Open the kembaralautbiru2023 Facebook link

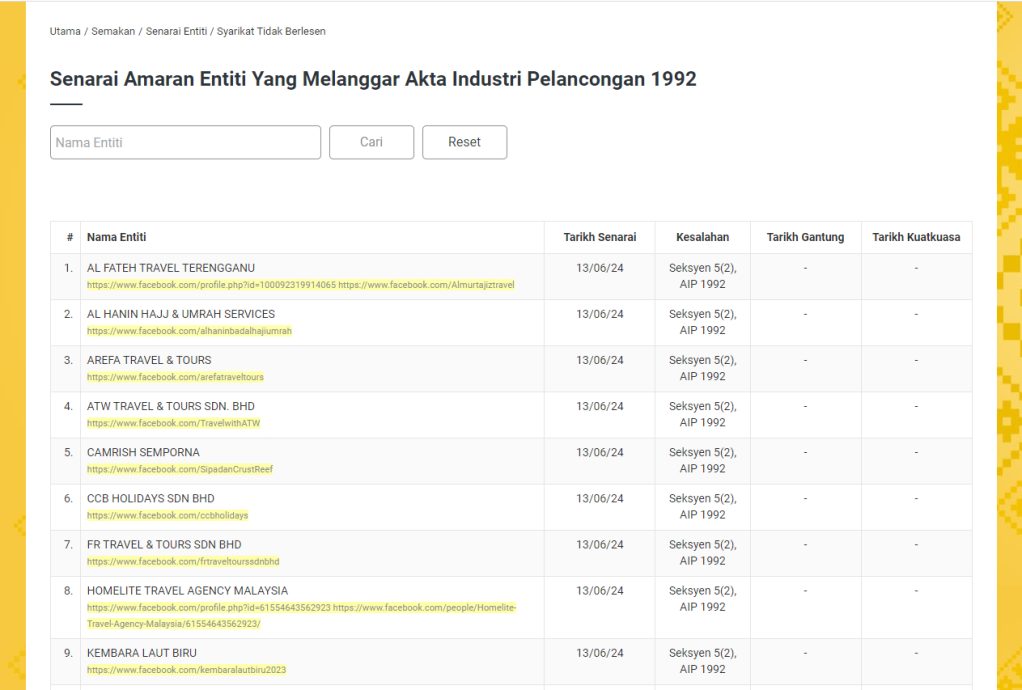pos(186,670)
